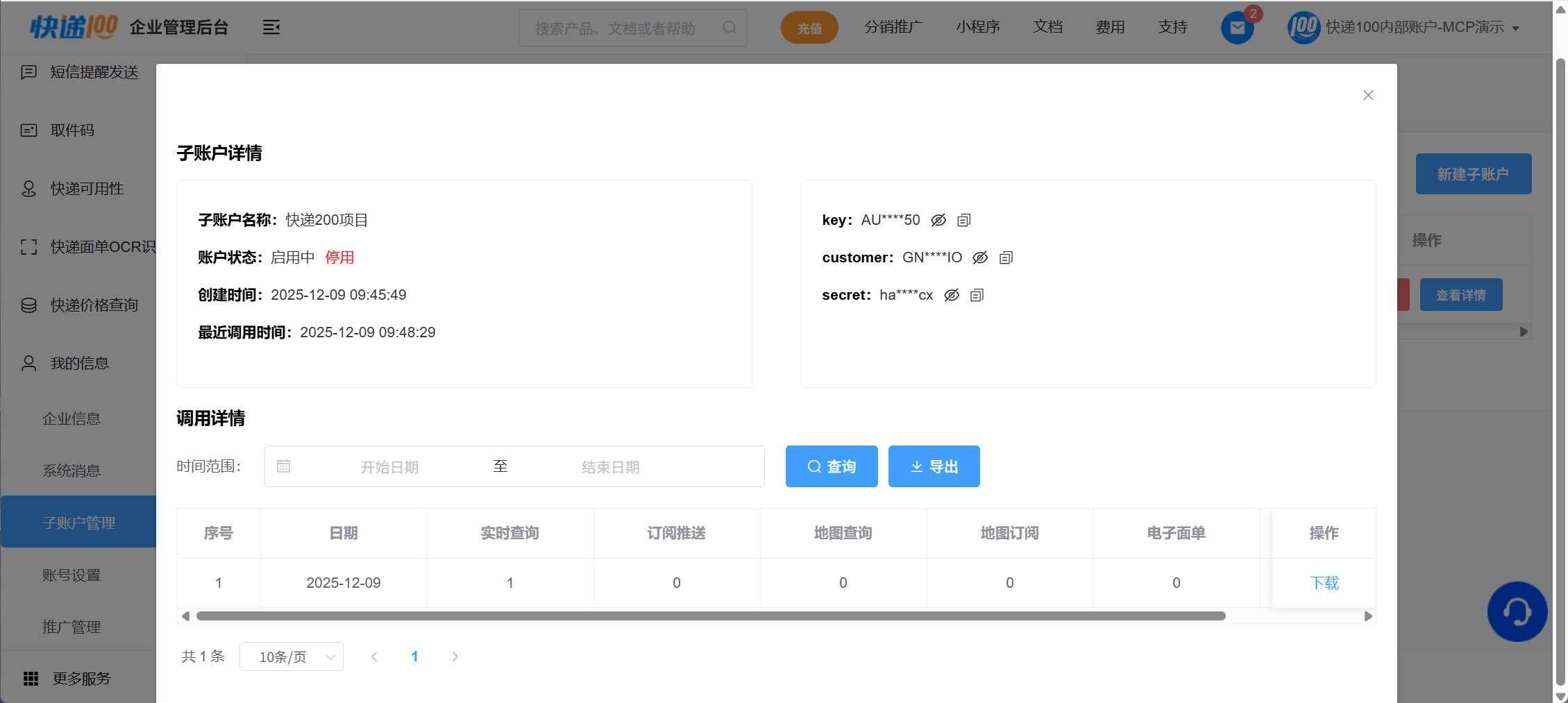This screenshot has height=703, width=1568.
Task: Click the calendar icon in date range
Action: pos(284,466)
